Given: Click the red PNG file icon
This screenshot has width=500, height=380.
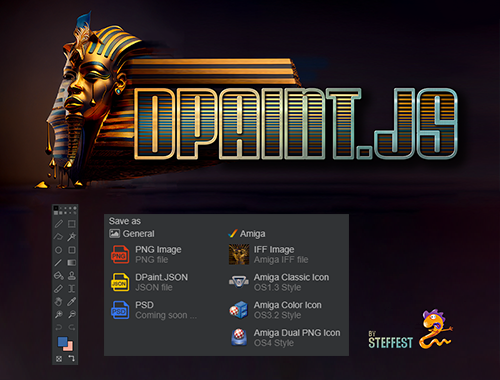Looking at the screenshot, I should tap(120, 254).
